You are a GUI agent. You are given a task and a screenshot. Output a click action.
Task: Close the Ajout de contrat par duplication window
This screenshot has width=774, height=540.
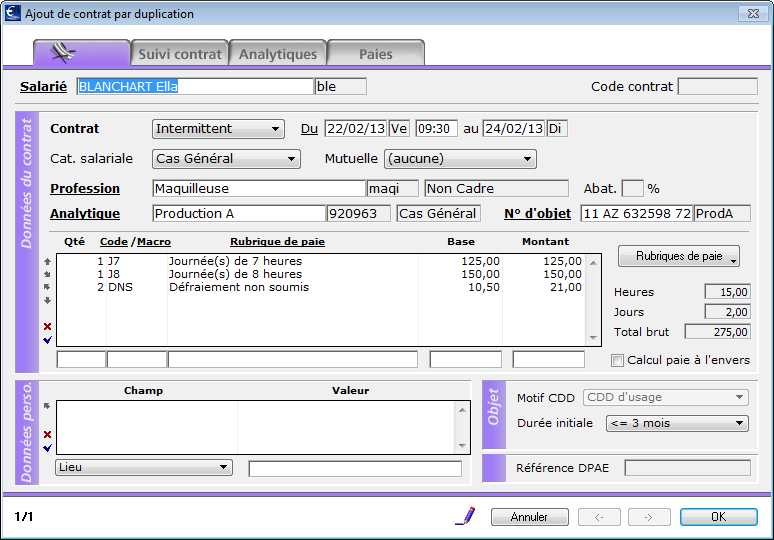click(753, 13)
